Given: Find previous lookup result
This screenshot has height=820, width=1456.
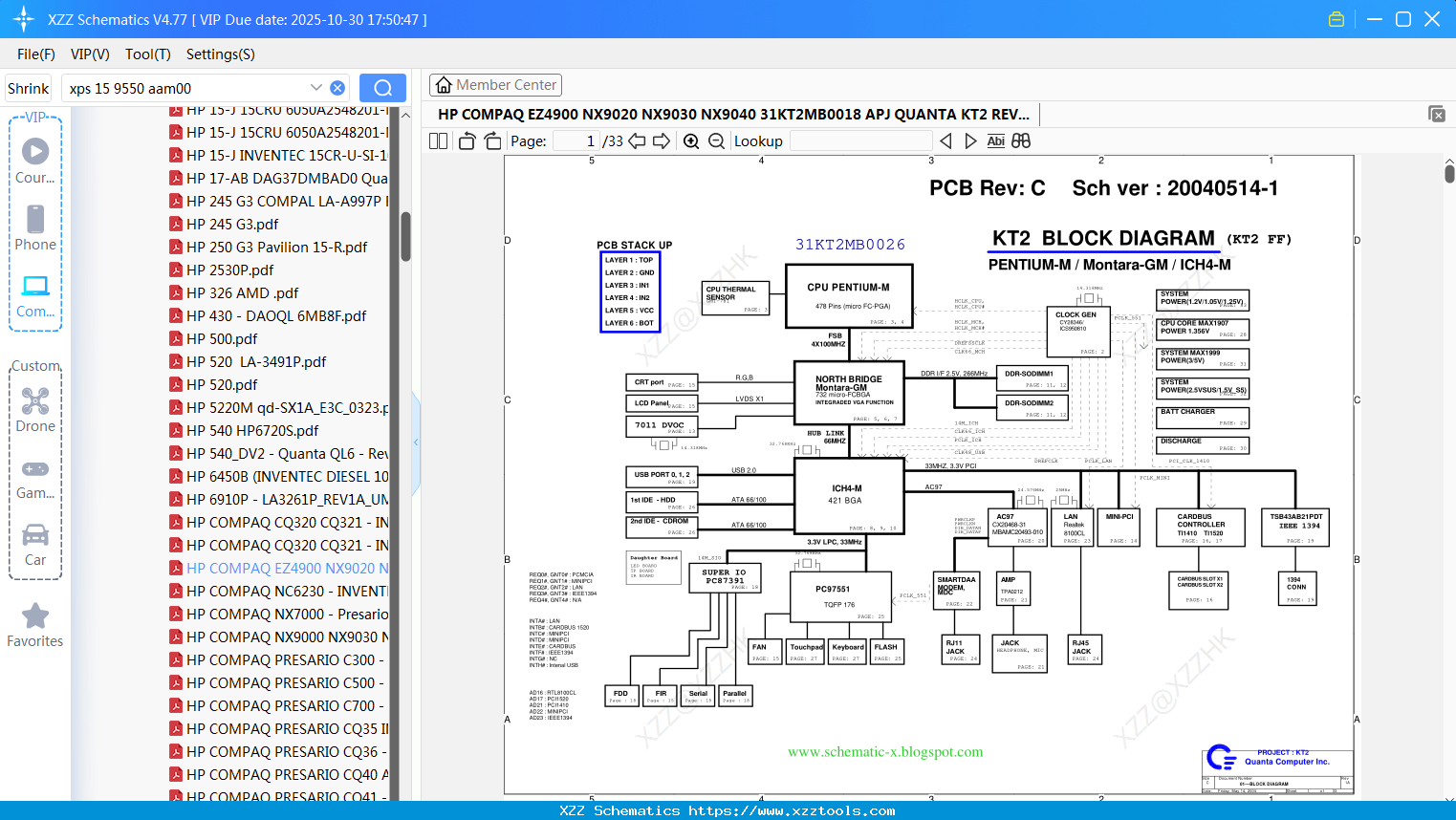Looking at the screenshot, I should [x=945, y=140].
